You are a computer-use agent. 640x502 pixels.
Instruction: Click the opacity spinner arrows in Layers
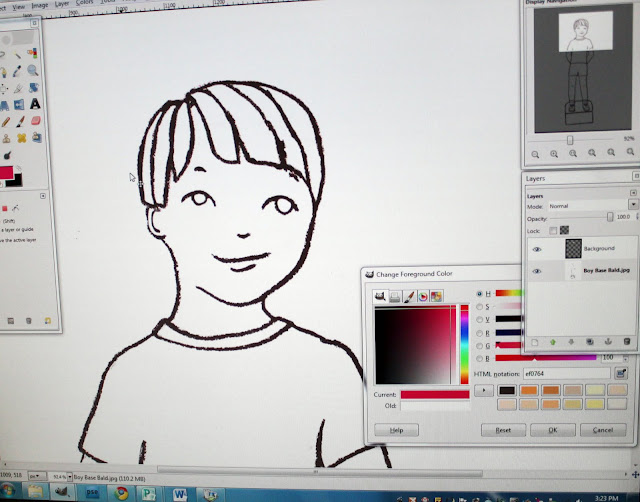click(x=638, y=217)
